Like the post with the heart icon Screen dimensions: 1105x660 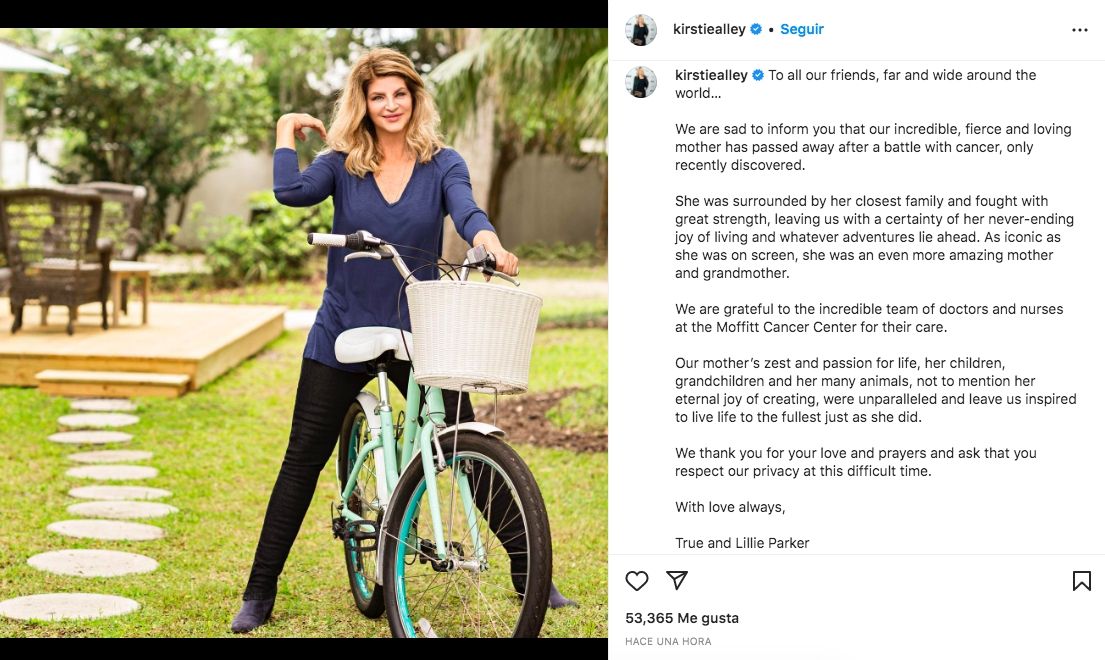[636, 580]
